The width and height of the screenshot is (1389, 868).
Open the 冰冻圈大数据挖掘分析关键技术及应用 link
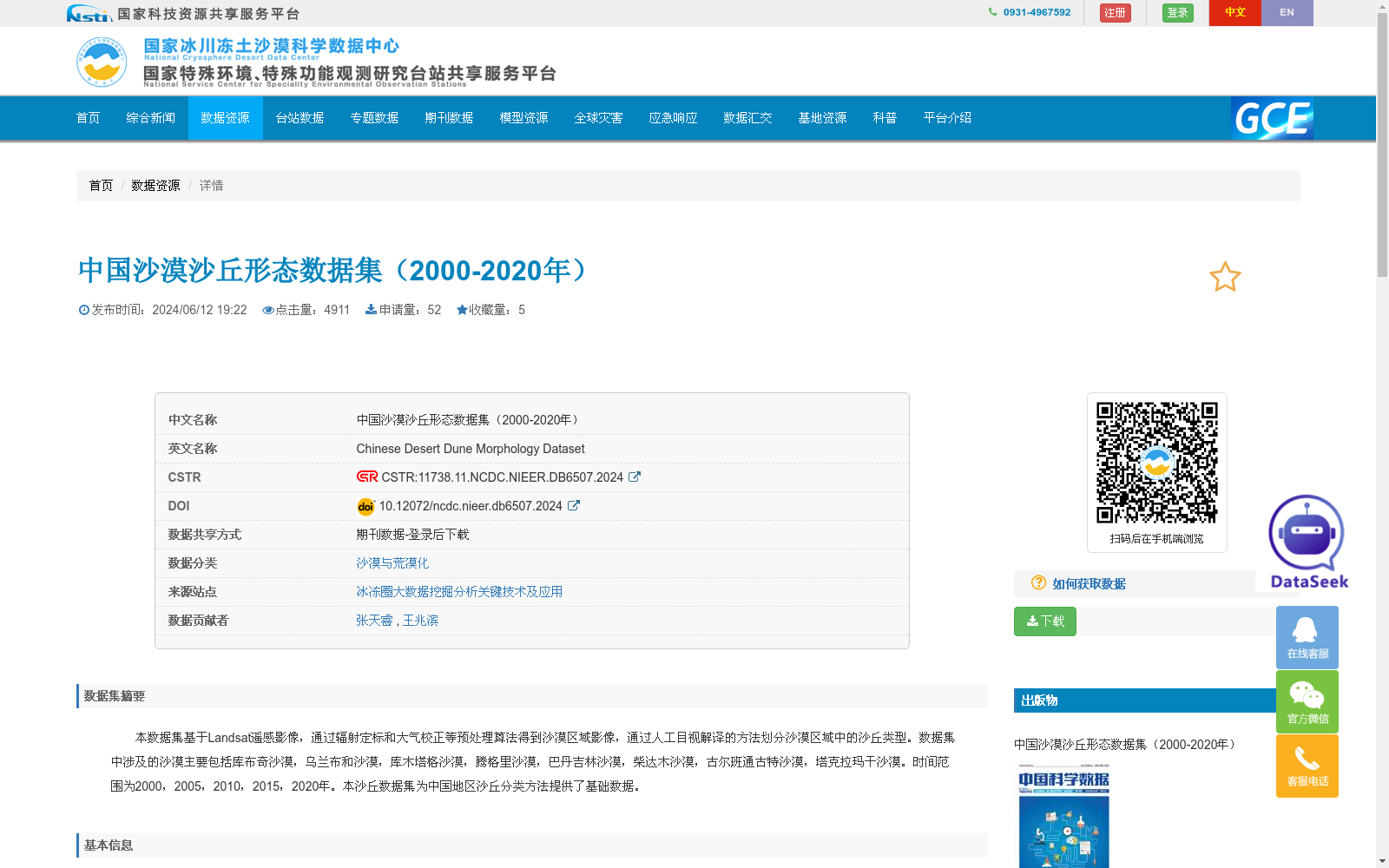click(x=459, y=592)
